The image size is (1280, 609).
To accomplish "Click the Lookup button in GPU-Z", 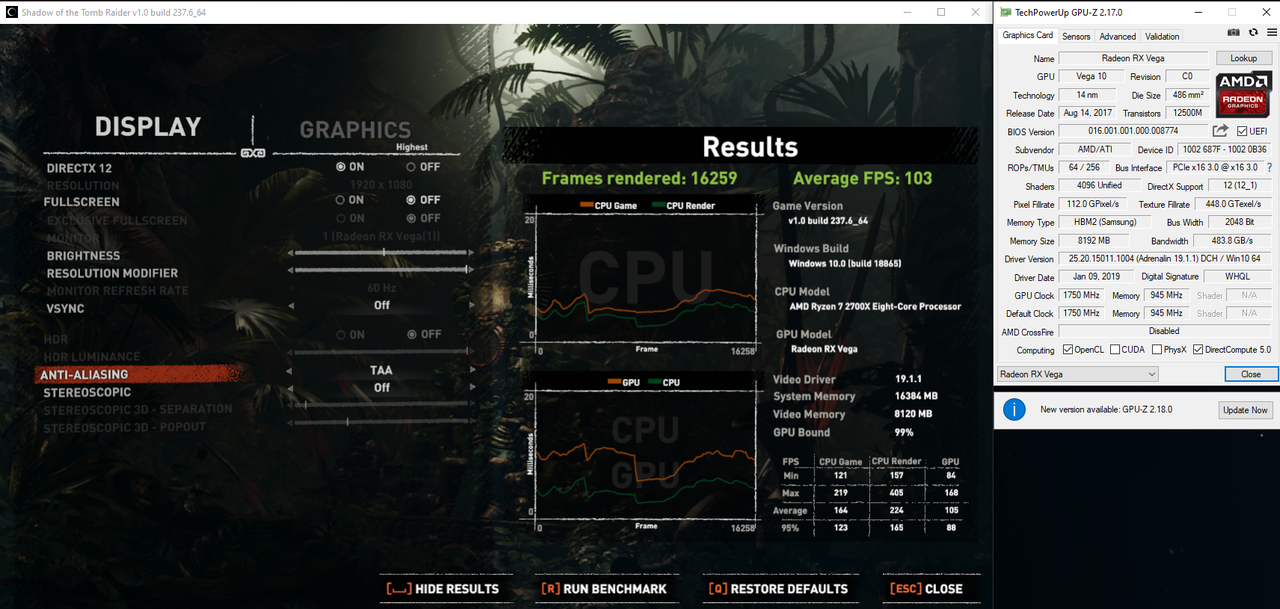I will (x=1243, y=58).
